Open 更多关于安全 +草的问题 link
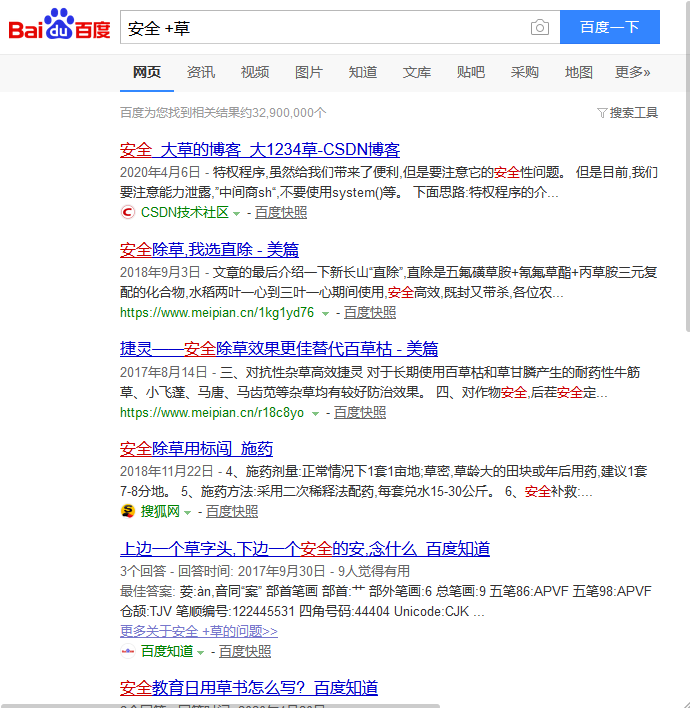 click(x=199, y=631)
